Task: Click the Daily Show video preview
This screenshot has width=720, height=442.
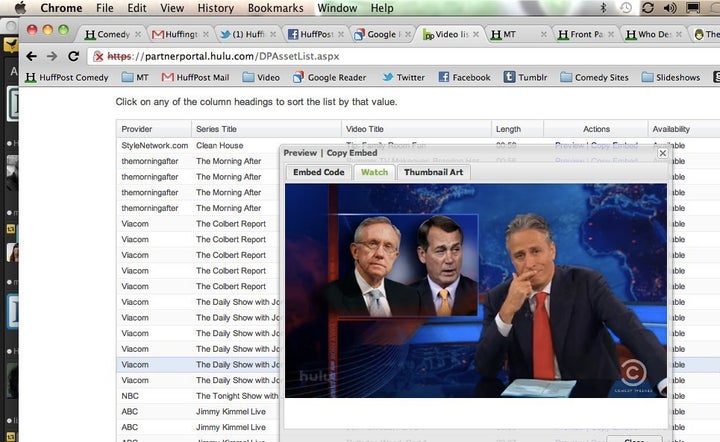Action: pos(476,291)
